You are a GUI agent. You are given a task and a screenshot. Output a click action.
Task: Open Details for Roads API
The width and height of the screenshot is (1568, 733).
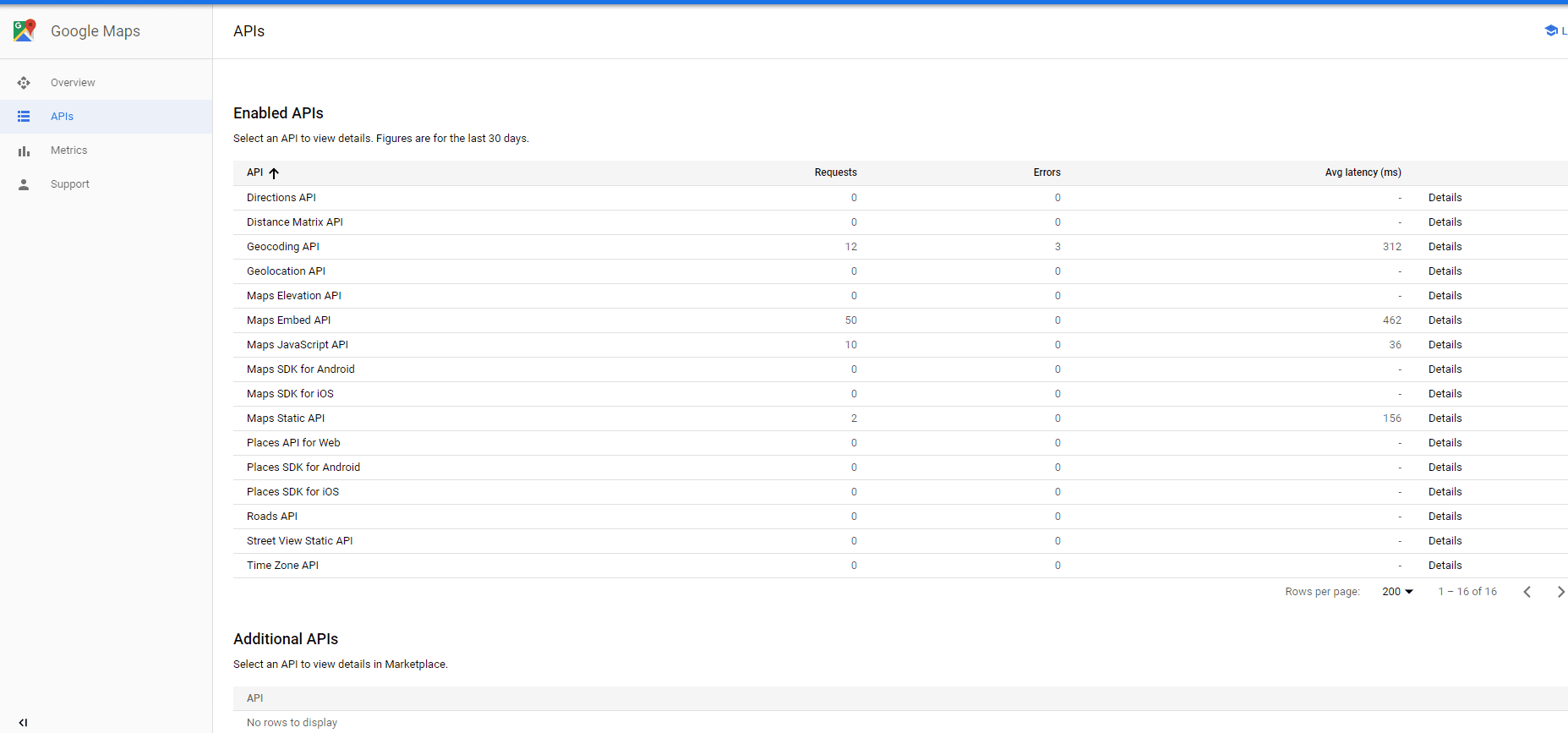[1445, 517]
